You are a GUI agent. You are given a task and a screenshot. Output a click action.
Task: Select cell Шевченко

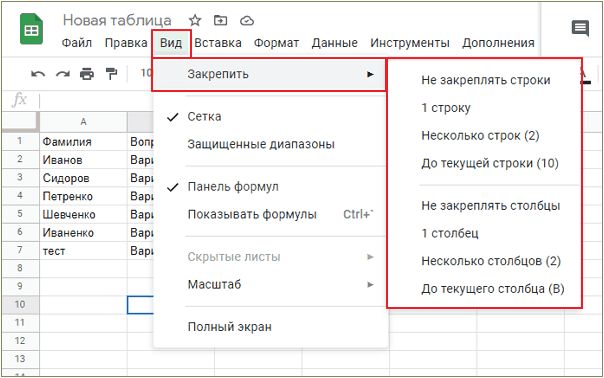pos(83,214)
